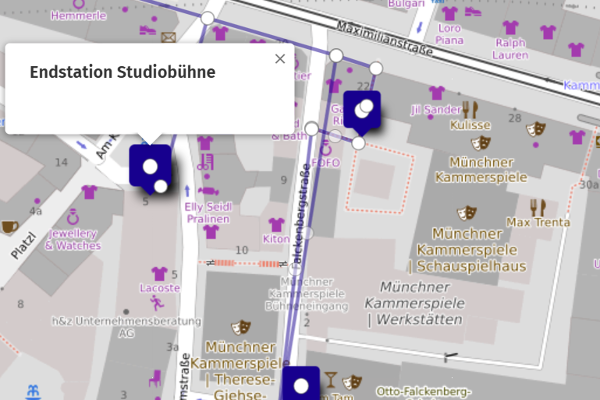Click the cocktail glass bar icon
Viewport: 600px width, 400px height.
[x=330, y=380]
